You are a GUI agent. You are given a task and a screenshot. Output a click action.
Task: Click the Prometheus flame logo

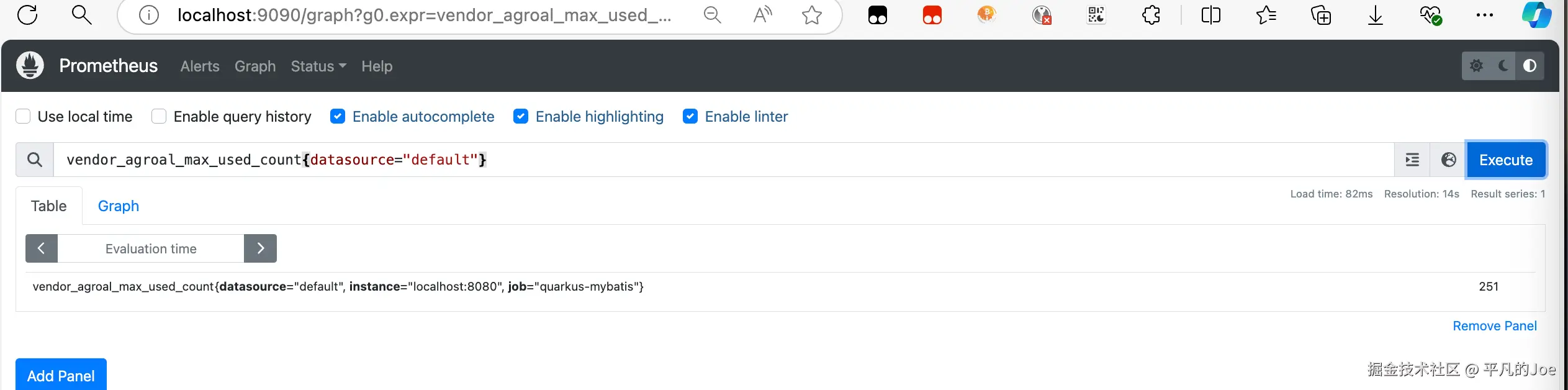click(30, 66)
